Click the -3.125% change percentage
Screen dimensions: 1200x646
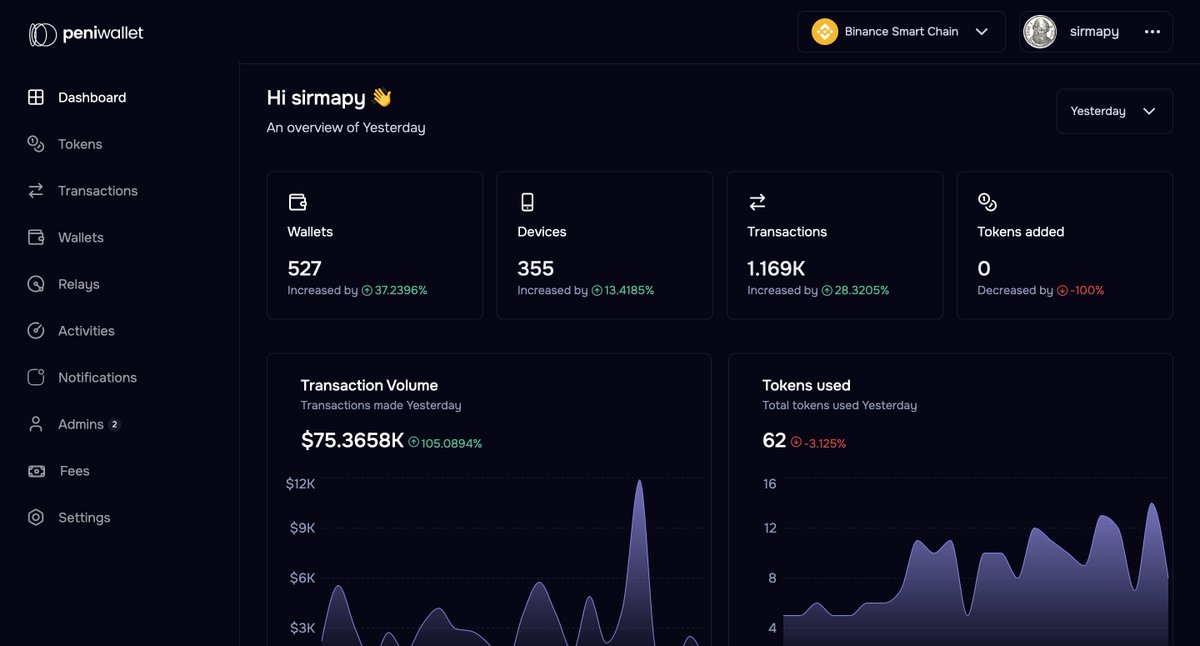click(x=825, y=443)
